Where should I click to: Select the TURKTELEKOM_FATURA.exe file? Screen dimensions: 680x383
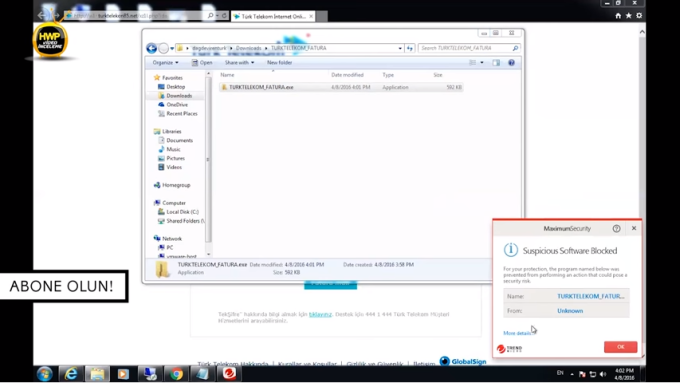point(341,87)
